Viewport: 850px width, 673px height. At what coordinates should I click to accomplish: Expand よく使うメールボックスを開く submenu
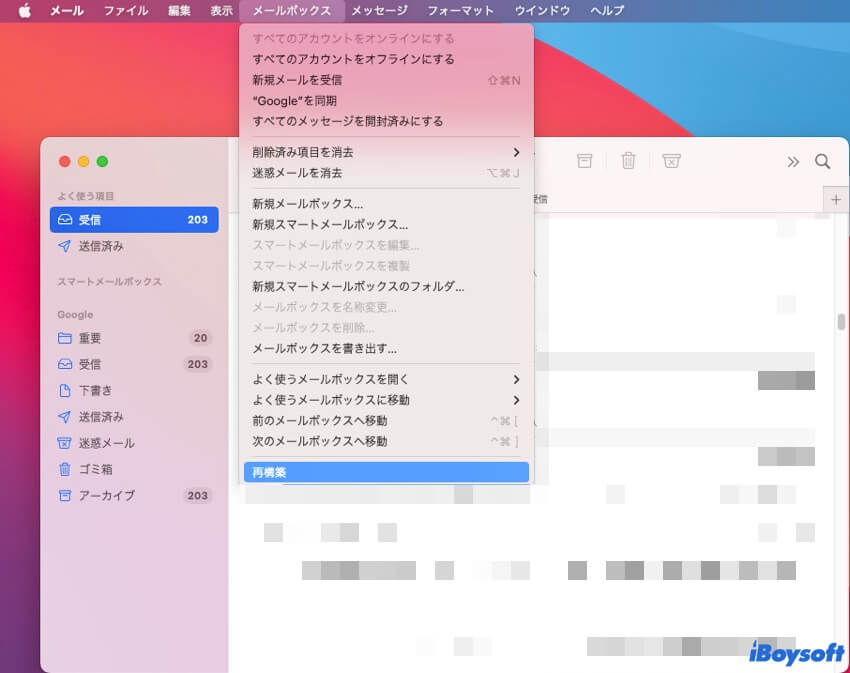386,379
